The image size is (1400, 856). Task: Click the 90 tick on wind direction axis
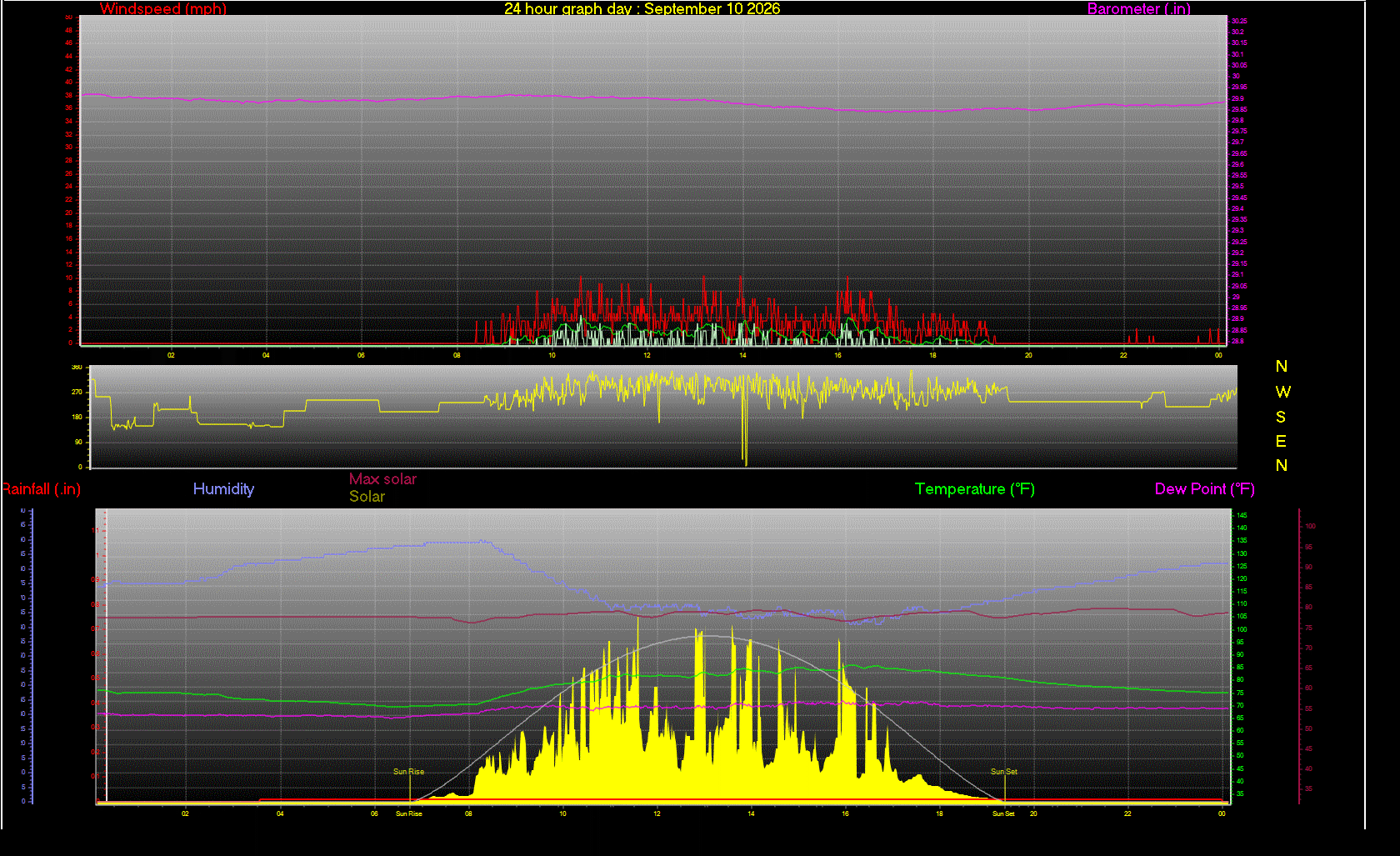pyautogui.click(x=79, y=442)
